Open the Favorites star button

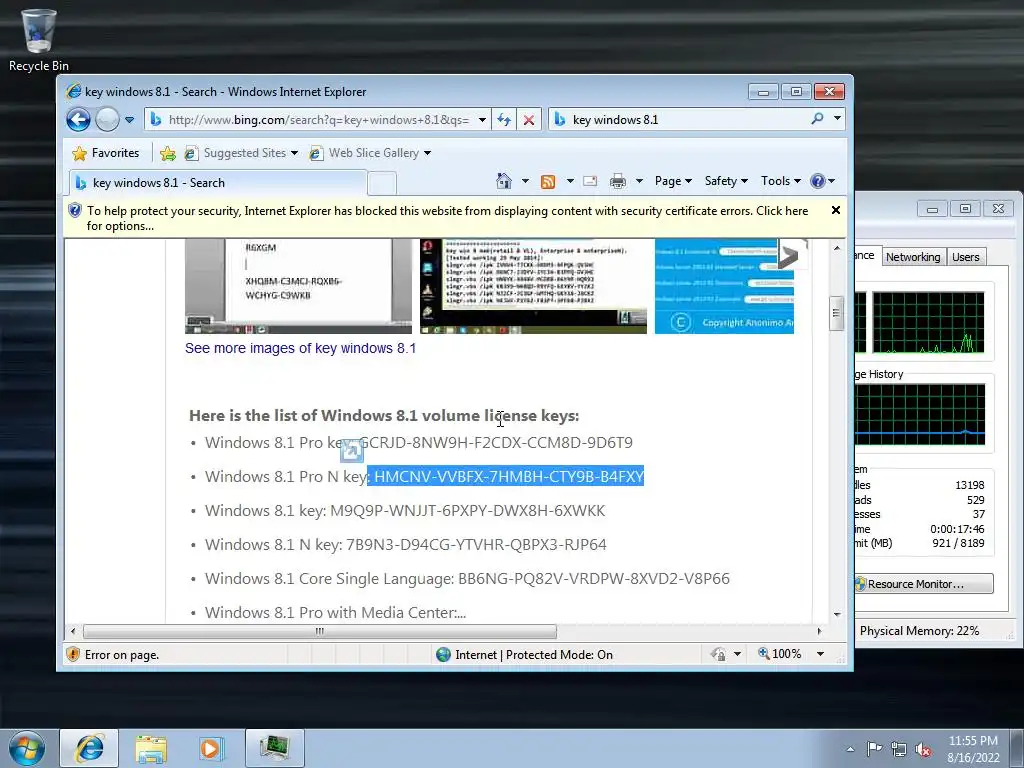[x=105, y=153]
